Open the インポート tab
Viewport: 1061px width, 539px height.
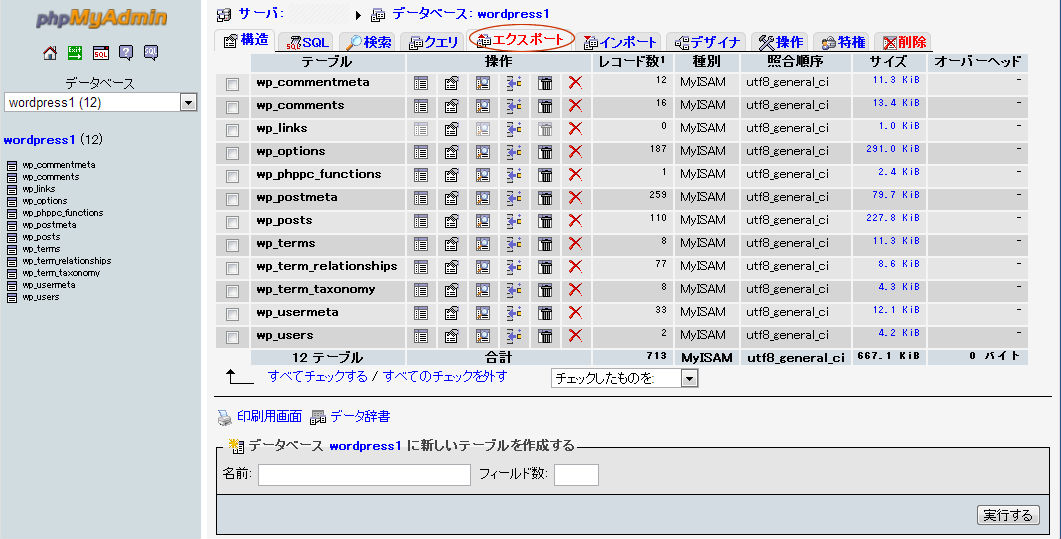point(620,42)
